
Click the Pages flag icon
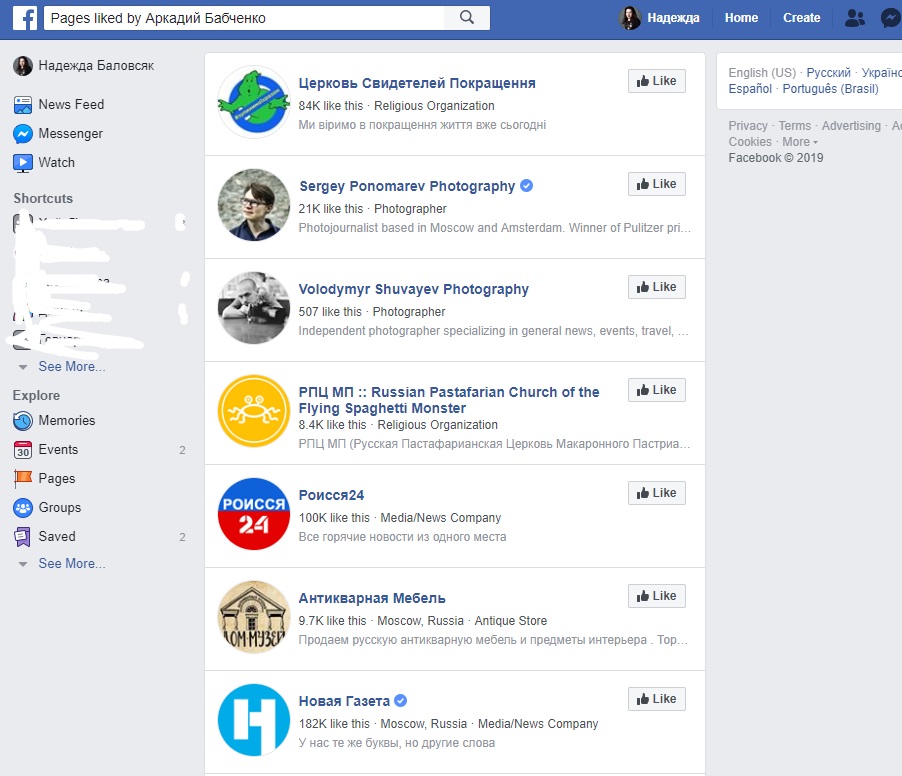coord(23,478)
